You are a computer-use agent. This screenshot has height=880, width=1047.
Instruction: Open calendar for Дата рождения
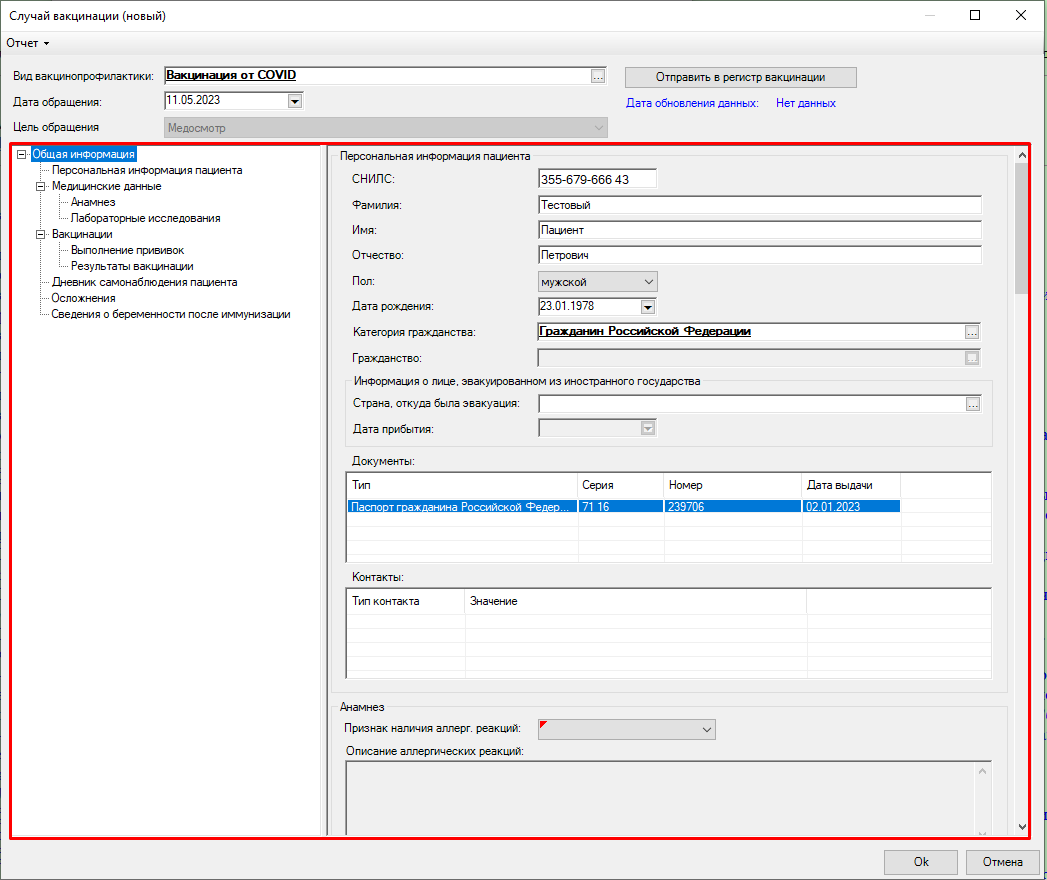[648, 307]
